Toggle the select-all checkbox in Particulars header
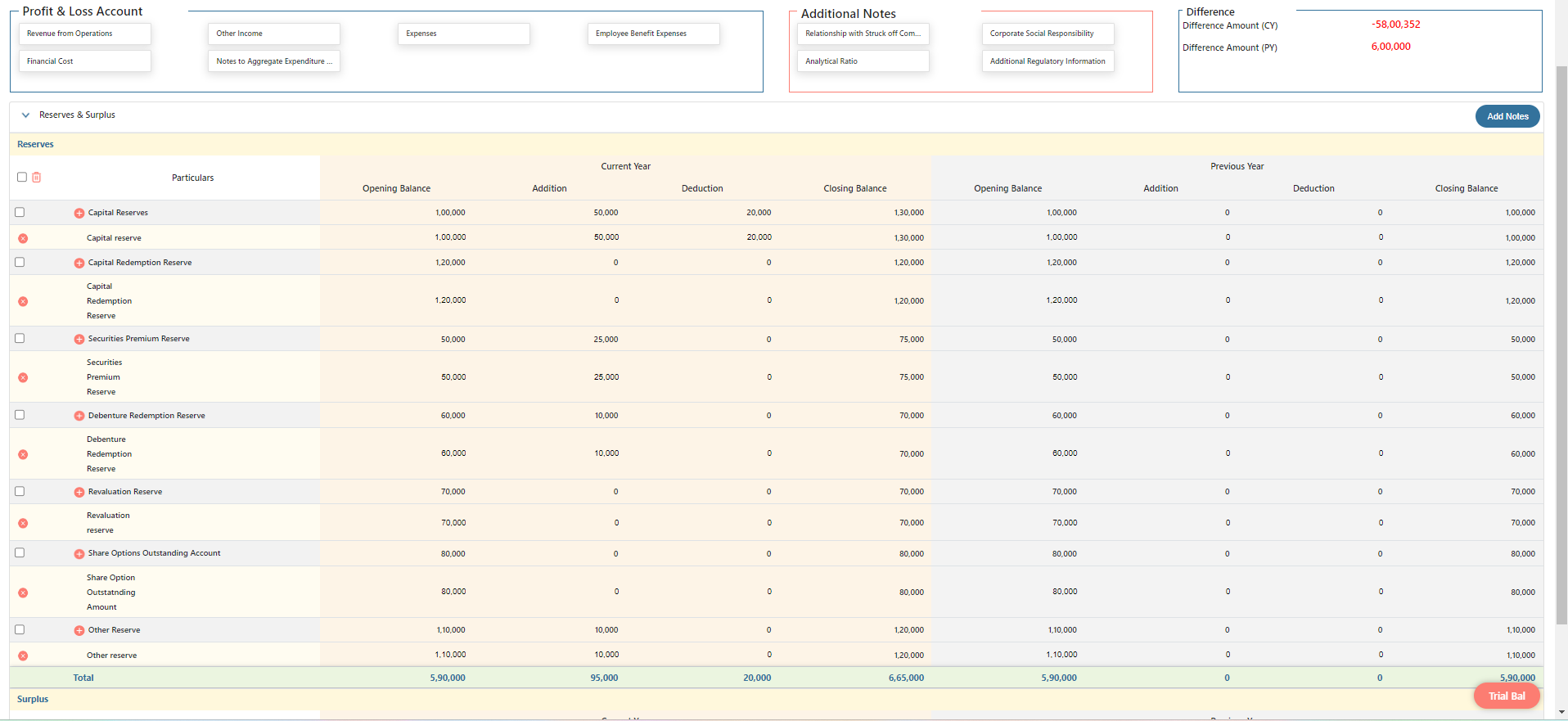This screenshot has height=721, width=1568. (22, 177)
